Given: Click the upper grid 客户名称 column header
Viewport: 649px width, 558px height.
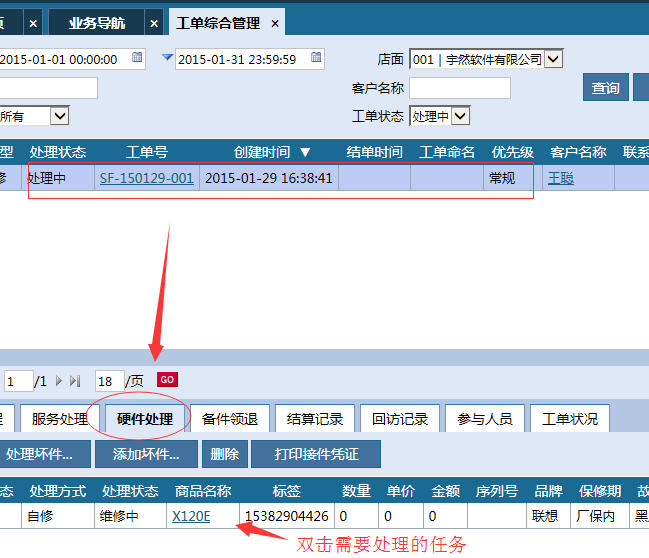Looking at the screenshot, I should (x=578, y=152).
